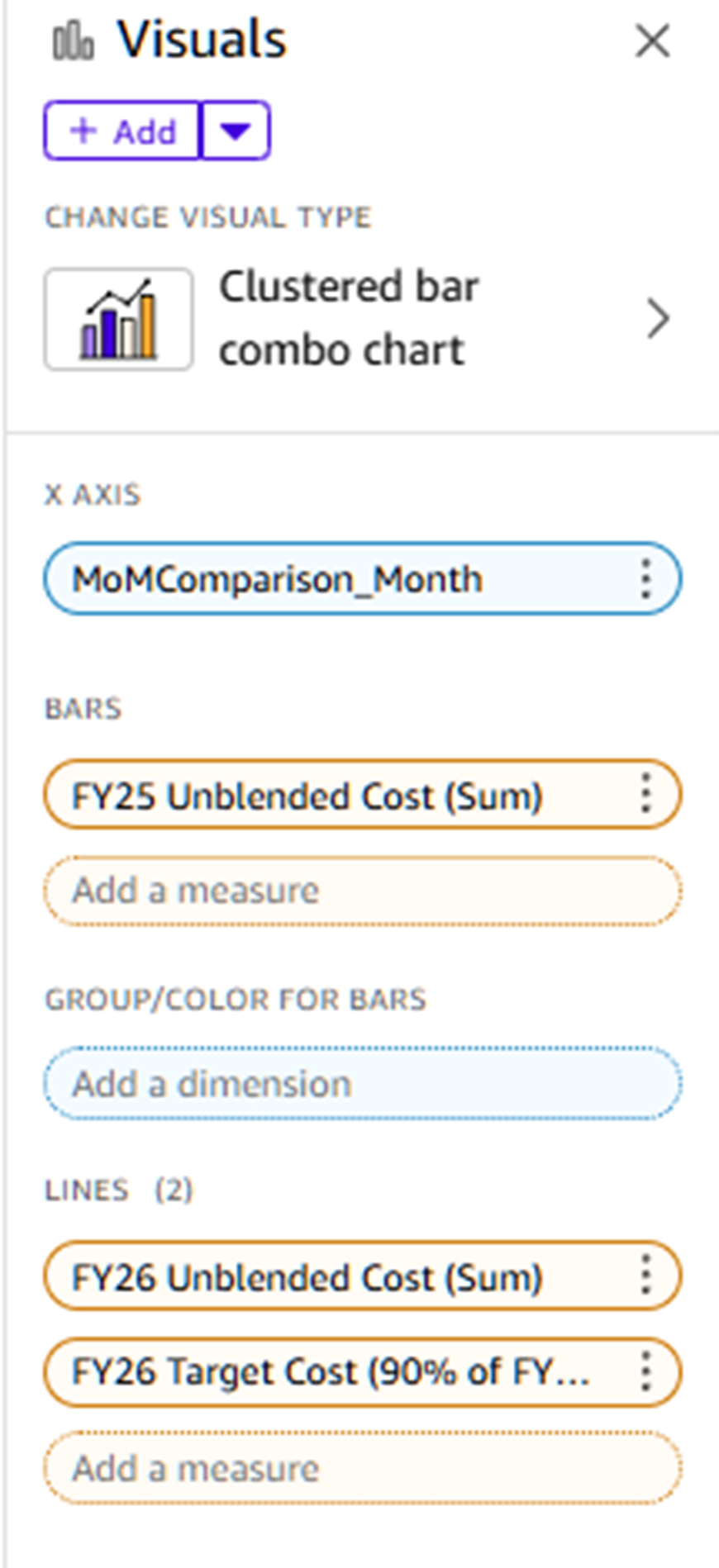Expand the visual type chevron arrow

point(658,319)
